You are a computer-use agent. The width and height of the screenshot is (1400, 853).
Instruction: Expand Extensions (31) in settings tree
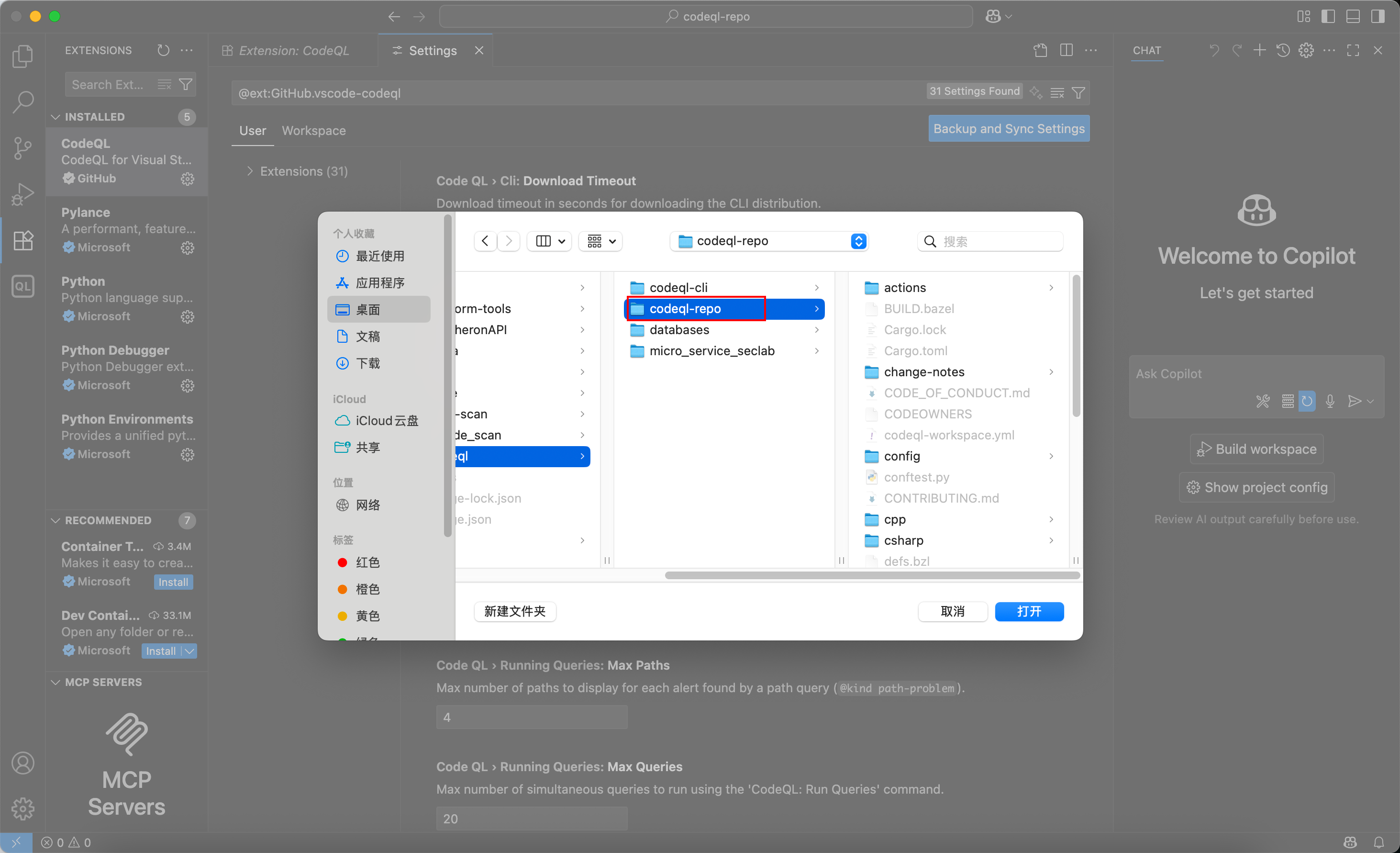pos(249,171)
